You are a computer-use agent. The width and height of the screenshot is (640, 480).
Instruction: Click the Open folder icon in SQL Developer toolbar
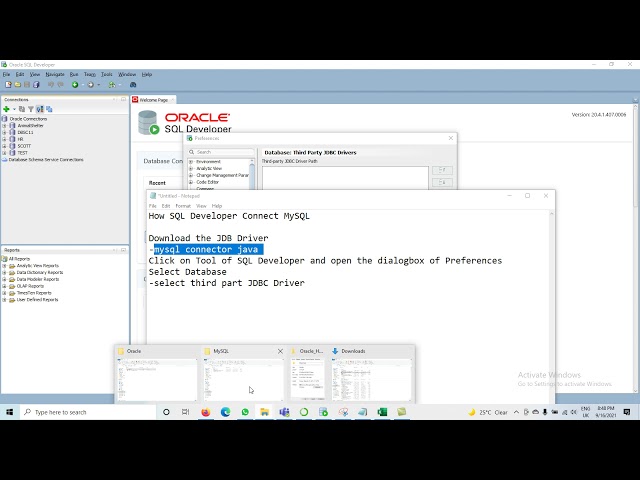pyautogui.click(x=18, y=84)
